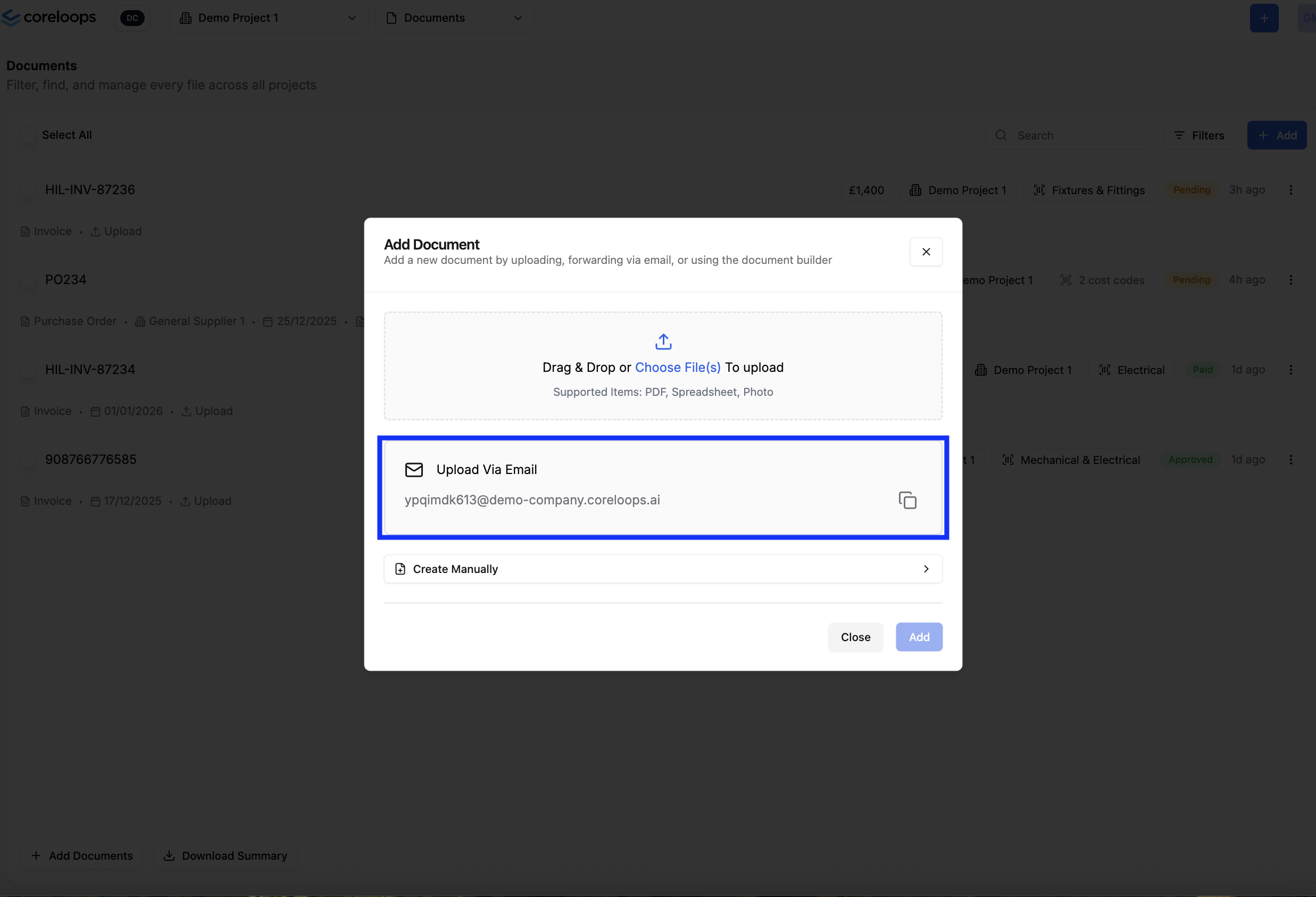Viewport: 1316px width, 897px height.
Task: Expand the Demo Project 1 dropdown
Action: pyautogui.click(x=268, y=18)
